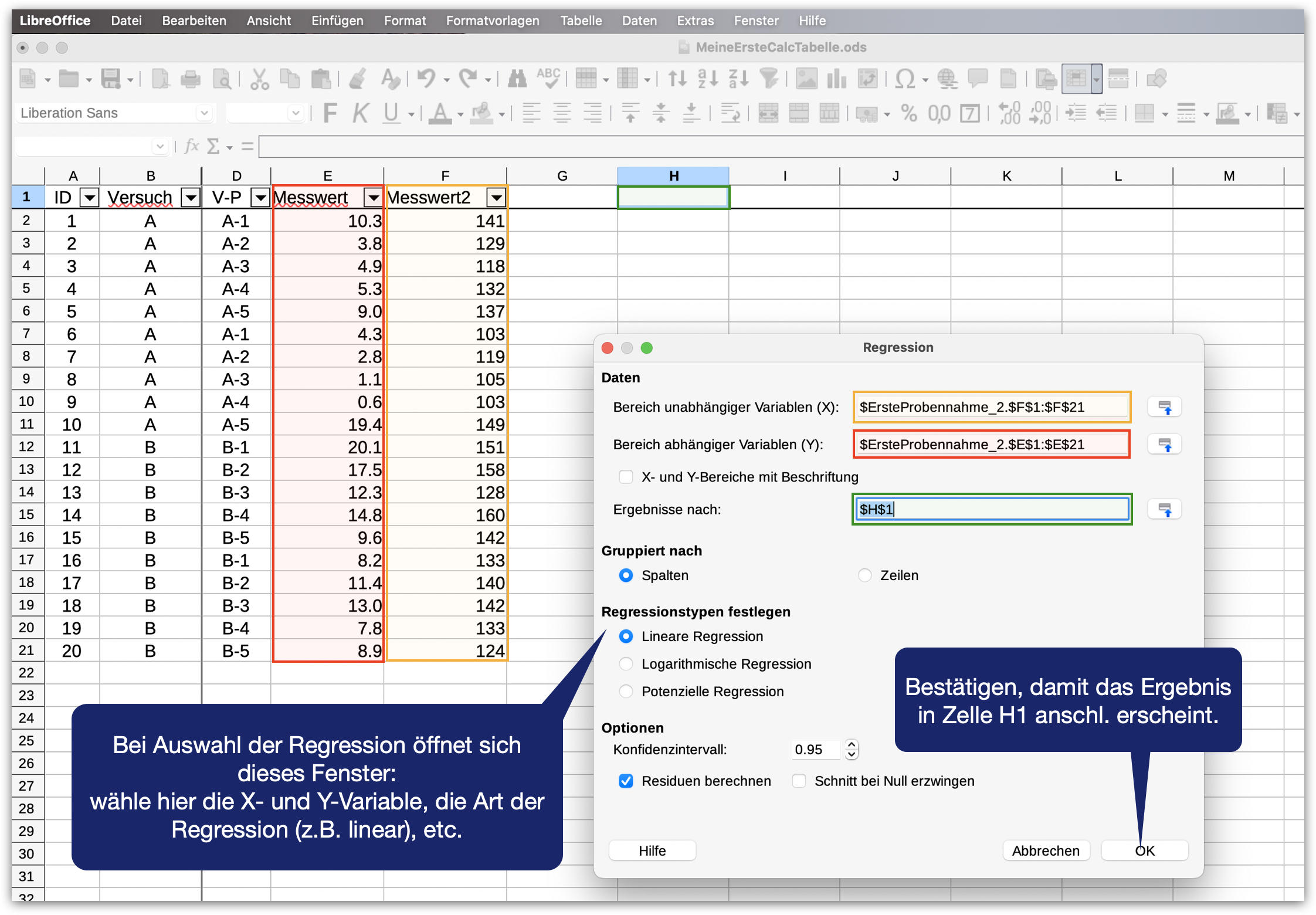This screenshot has height=915, width=1316.
Task: Expand the Liberation Sans font name dropdown
Action: [204, 113]
